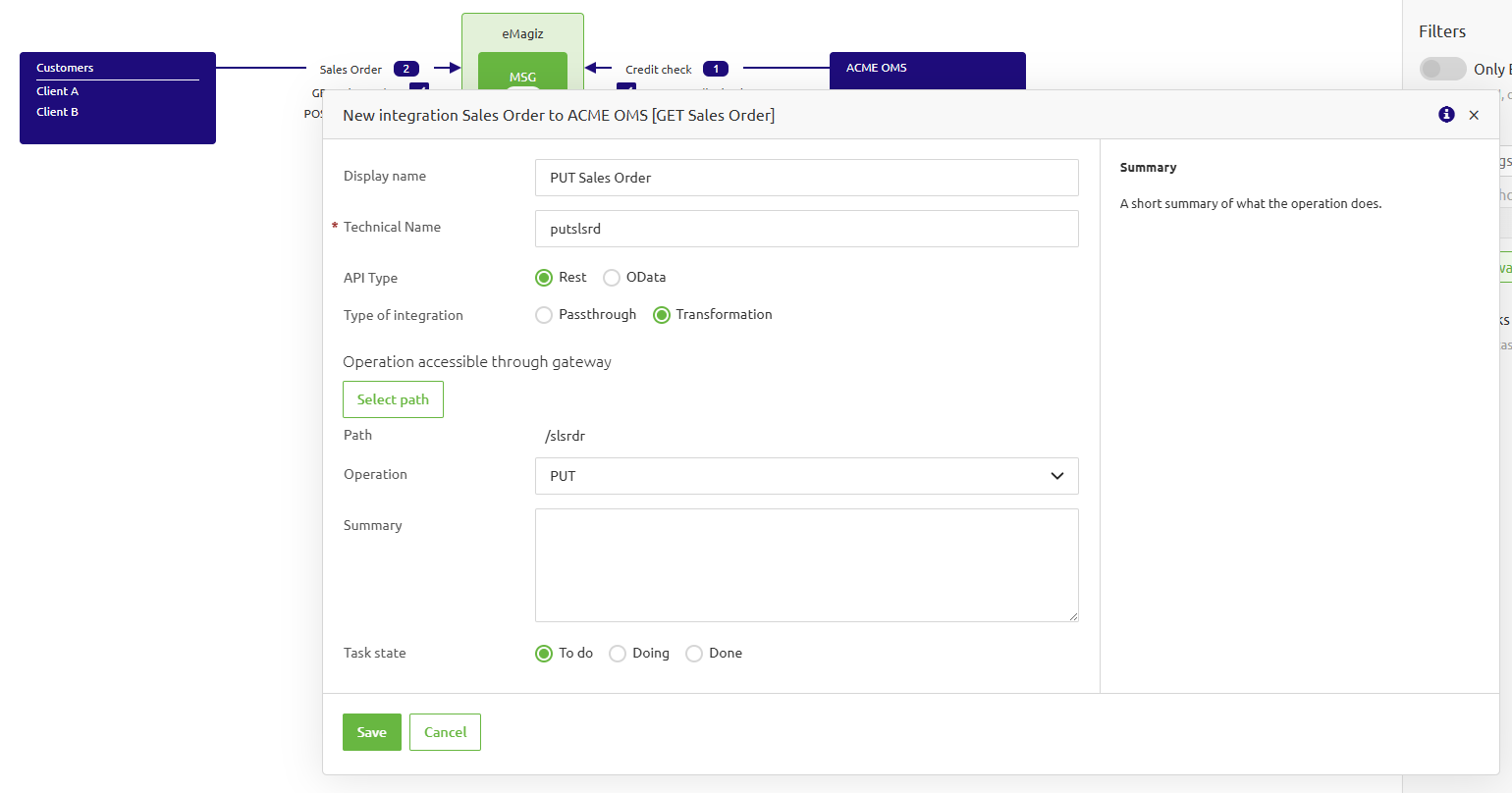Viewport: 1512px width, 793px height.
Task: Select the Sales Order integration label
Action: 351,70
